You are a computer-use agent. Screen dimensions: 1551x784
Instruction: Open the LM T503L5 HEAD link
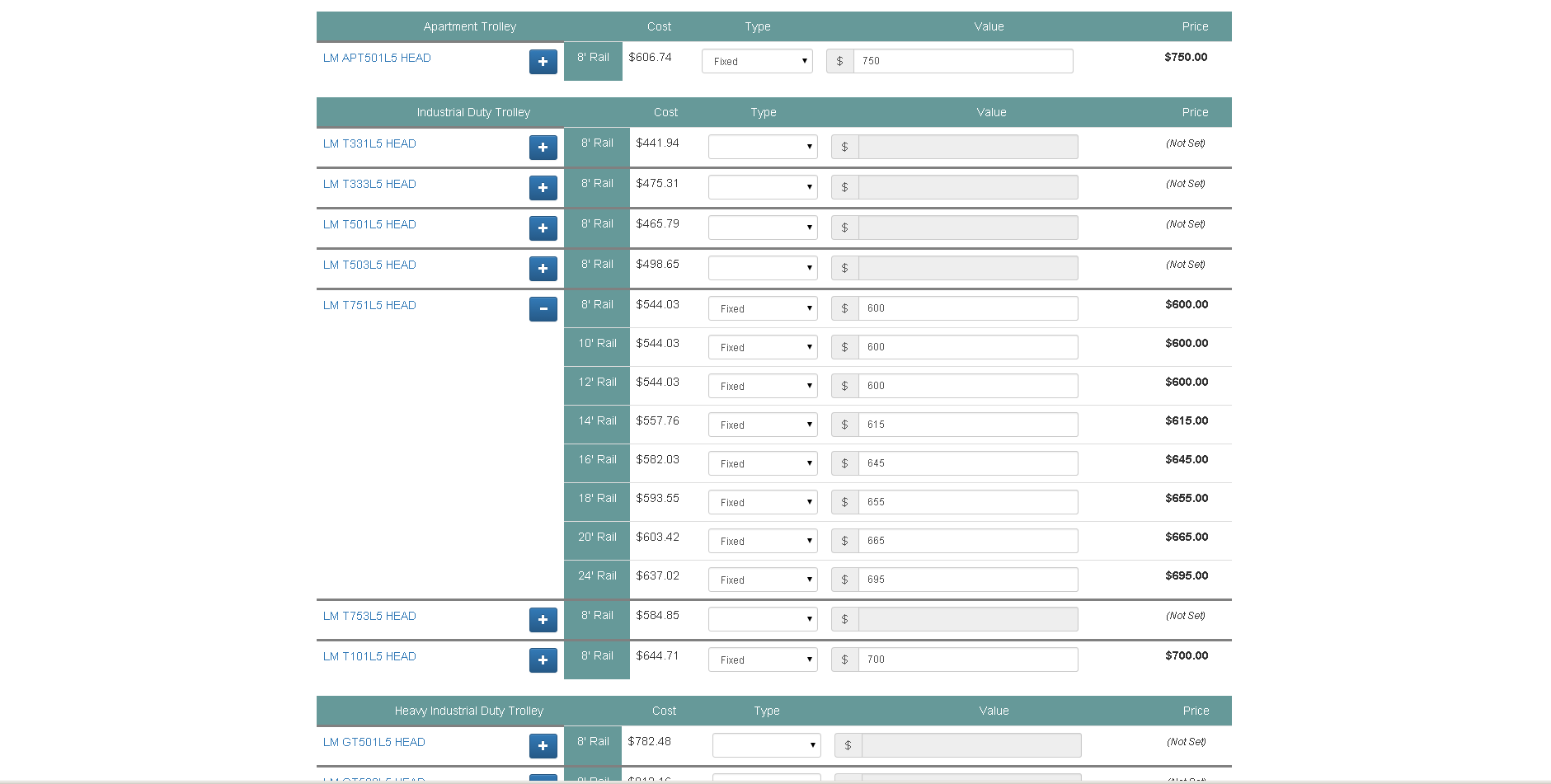pyautogui.click(x=369, y=265)
